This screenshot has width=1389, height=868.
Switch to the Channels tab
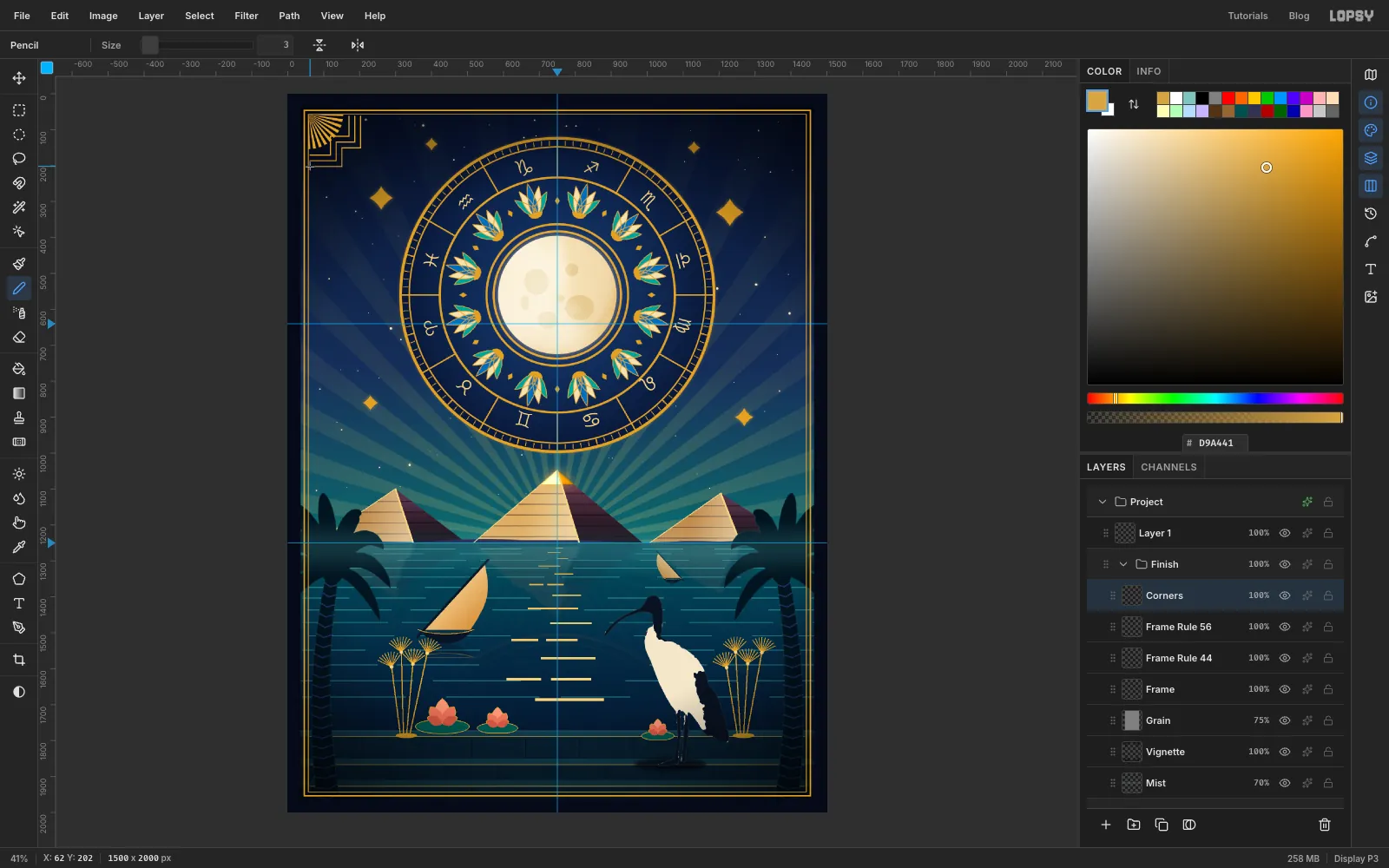pyautogui.click(x=1168, y=467)
